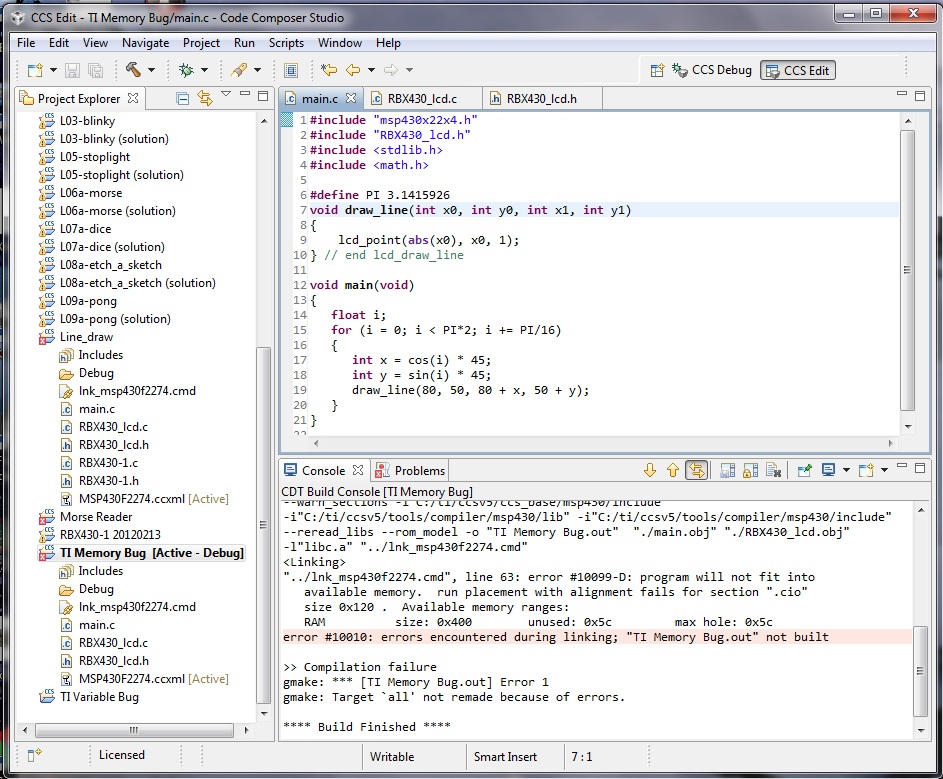Select the TI Memory Bug project
The image size is (943, 779).
142,553
